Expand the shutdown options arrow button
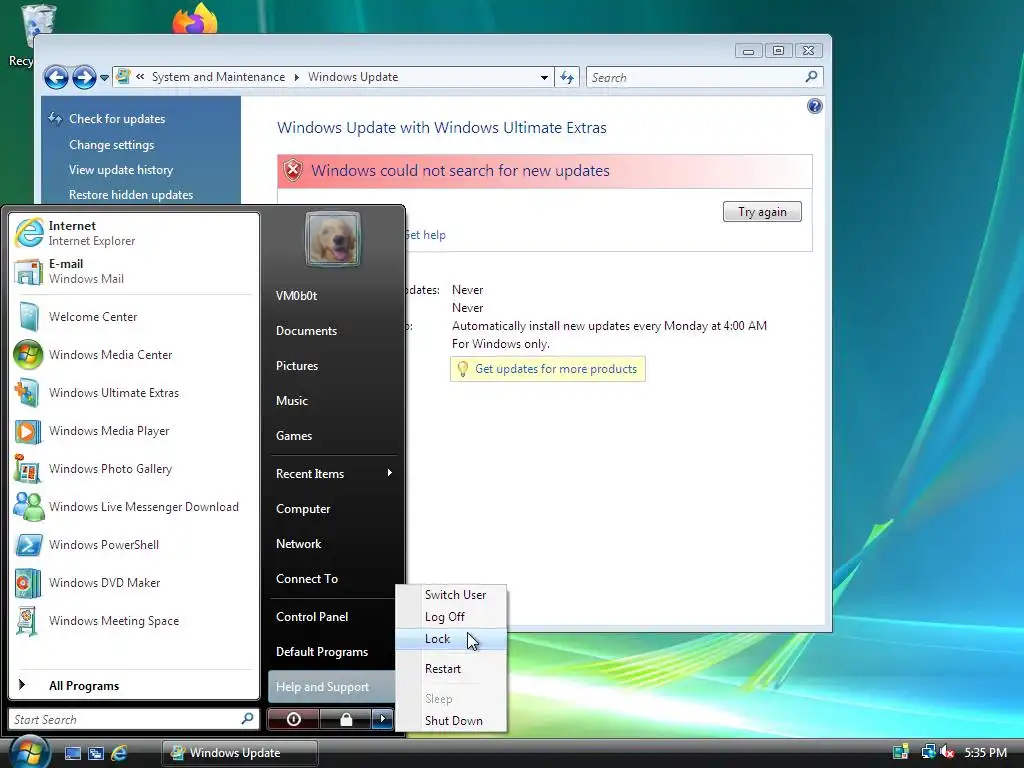This screenshot has width=1024, height=768. [x=383, y=719]
